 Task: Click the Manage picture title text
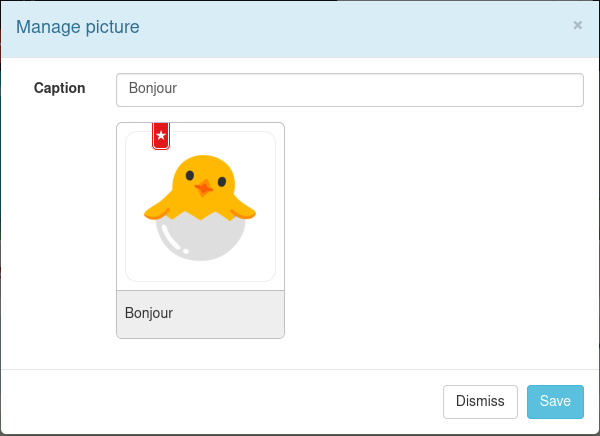(x=77, y=27)
